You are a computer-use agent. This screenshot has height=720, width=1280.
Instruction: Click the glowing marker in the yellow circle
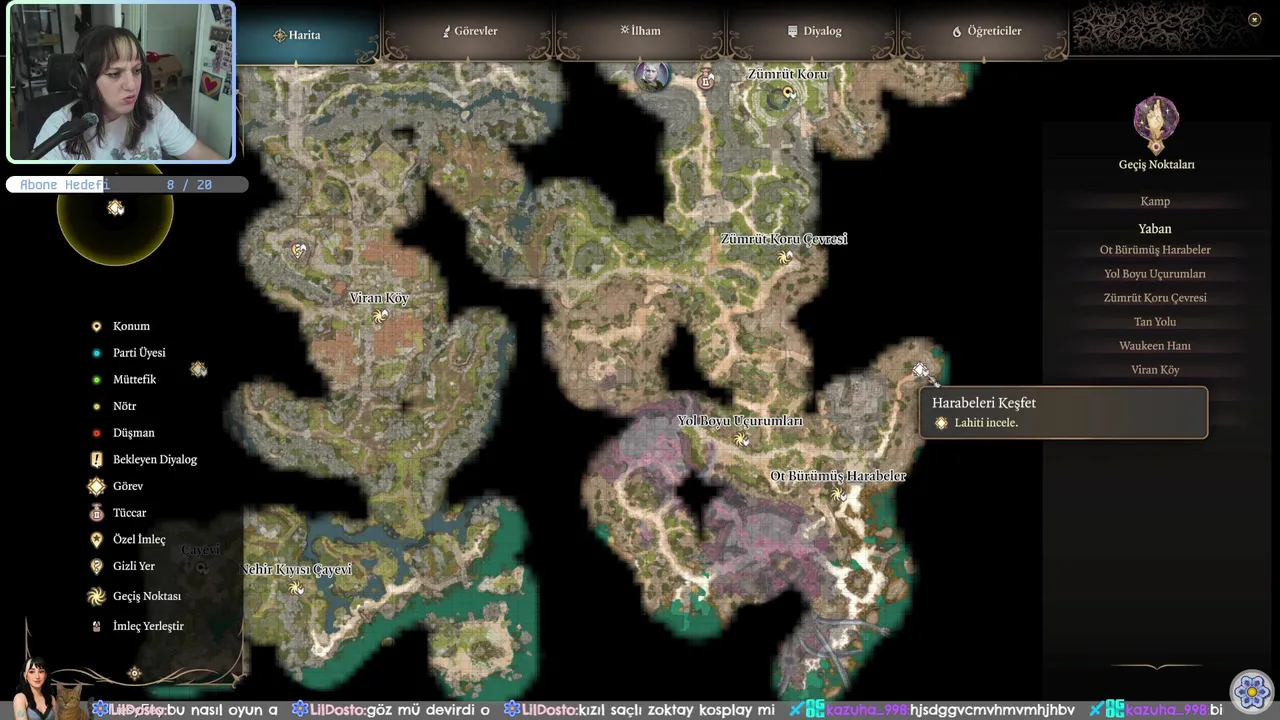pyautogui.click(x=116, y=208)
